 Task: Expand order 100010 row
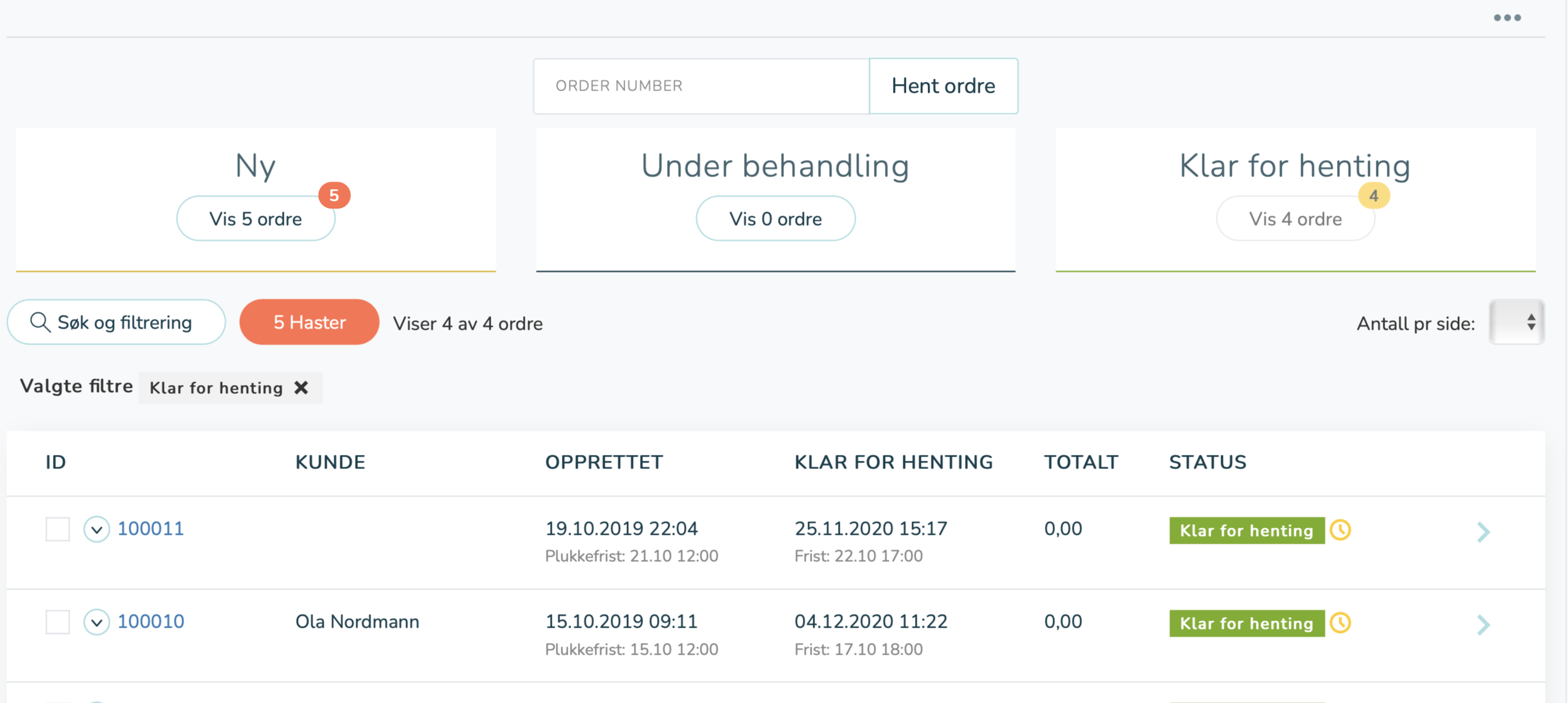pos(97,622)
